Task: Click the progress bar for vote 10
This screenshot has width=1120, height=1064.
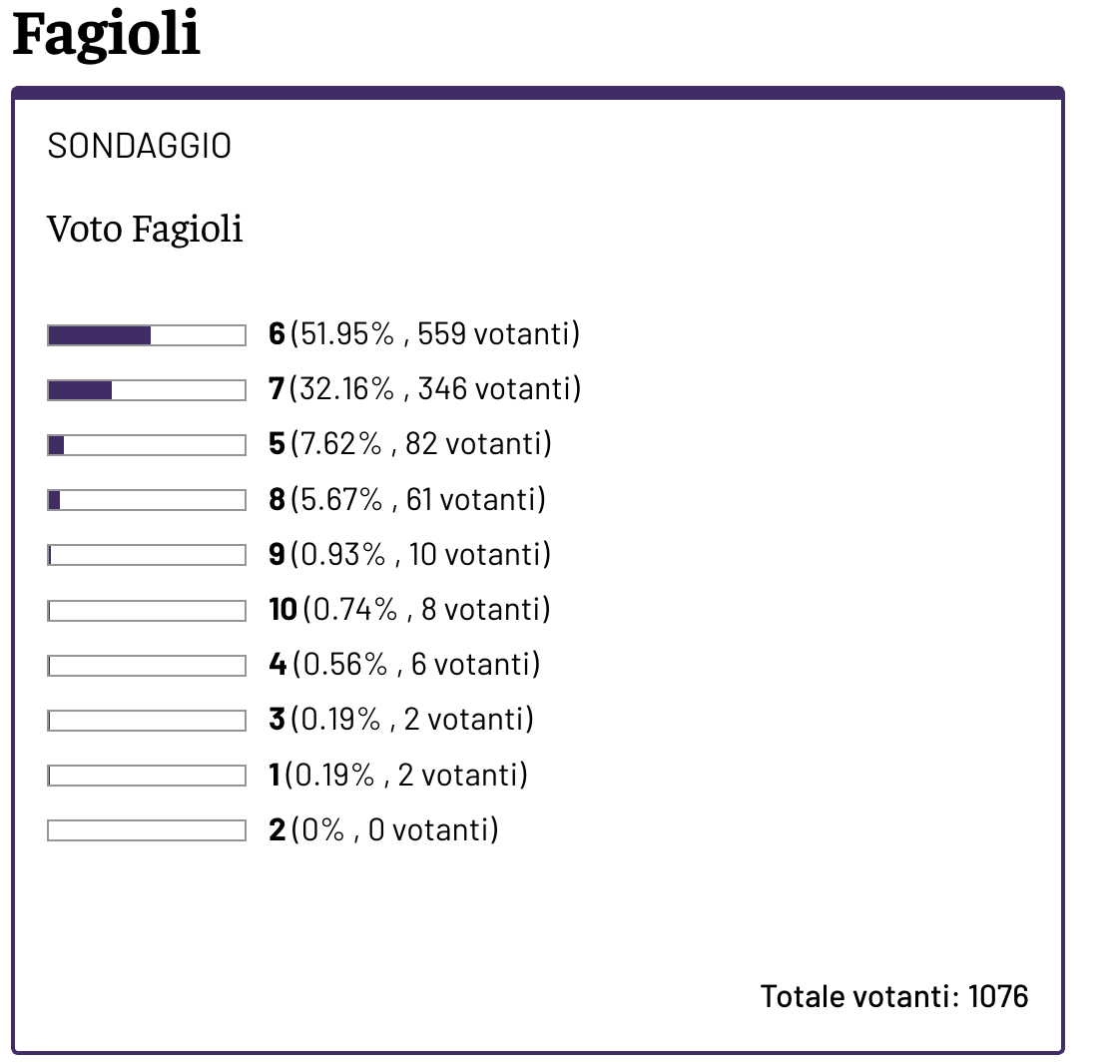Action: click(147, 611)
